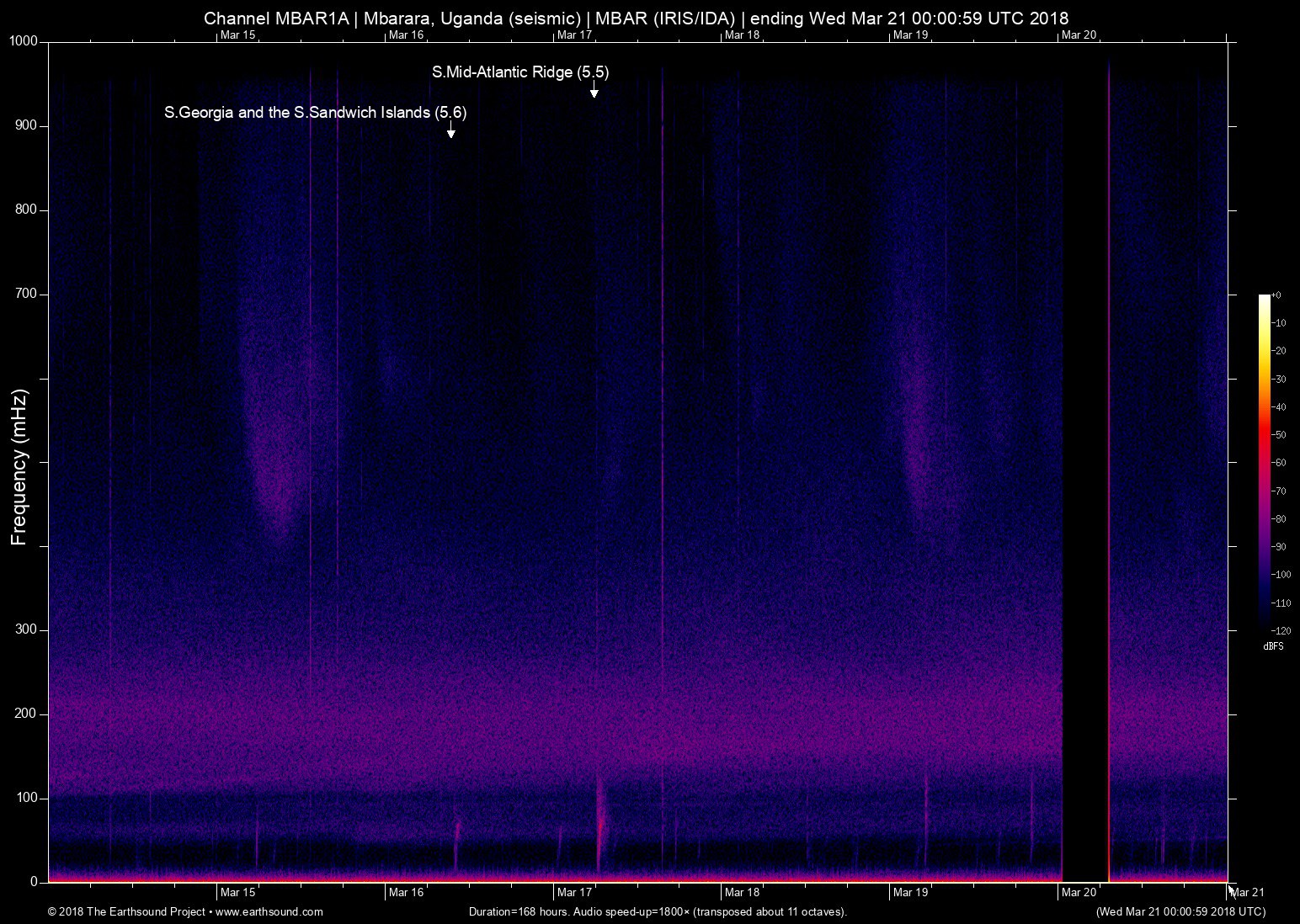This screenshot has height=924, width=1300.
Task: Click the 1000 frequency axis label
Action: point(24,41)
